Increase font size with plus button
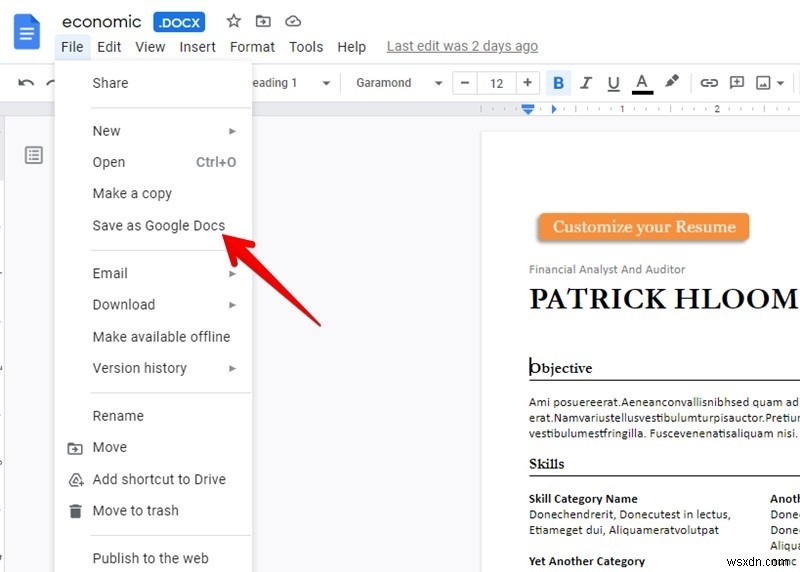 (528, 83)
